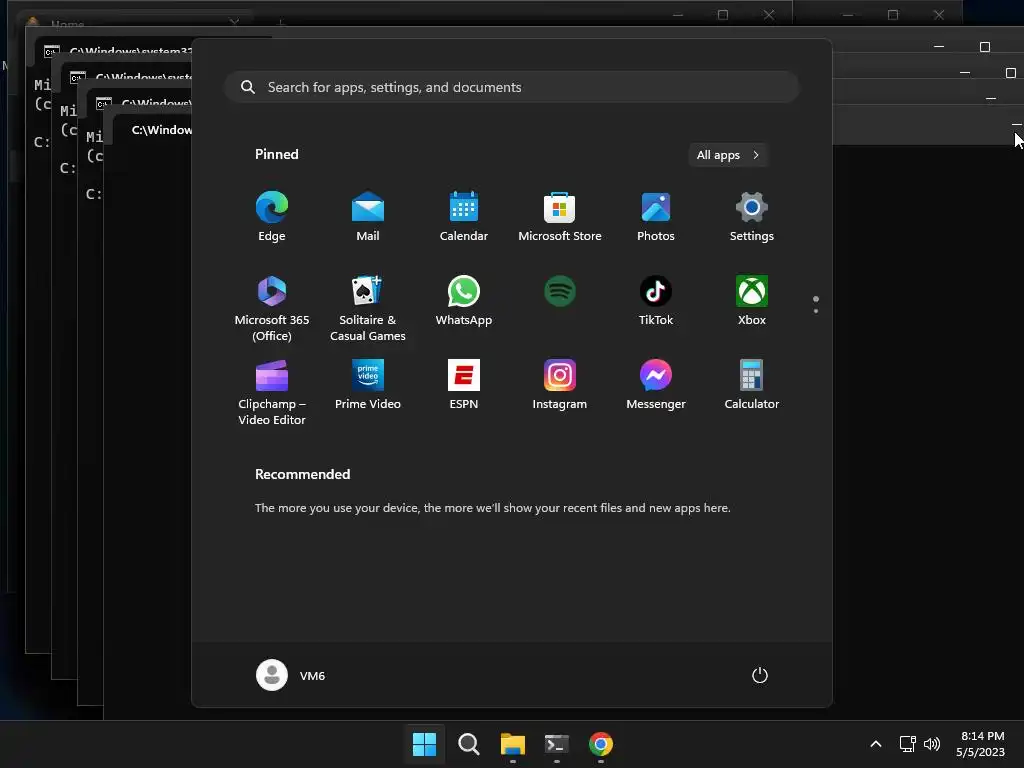This screenshot has height=768, width=1024.
Task: Click the Start menu search field
Action: (512, 87)
